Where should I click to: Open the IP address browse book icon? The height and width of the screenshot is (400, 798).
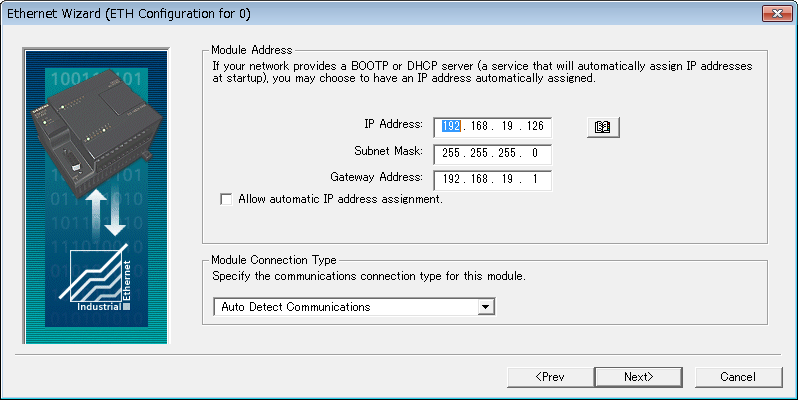tap(602, 127)
